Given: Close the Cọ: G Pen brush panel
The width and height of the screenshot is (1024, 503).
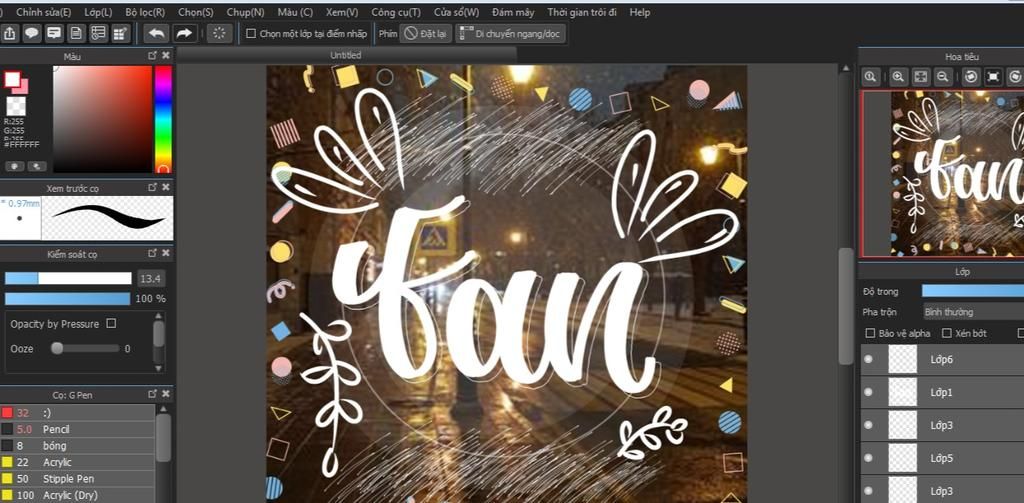Looking at the screenshot, I should [166, 393].
